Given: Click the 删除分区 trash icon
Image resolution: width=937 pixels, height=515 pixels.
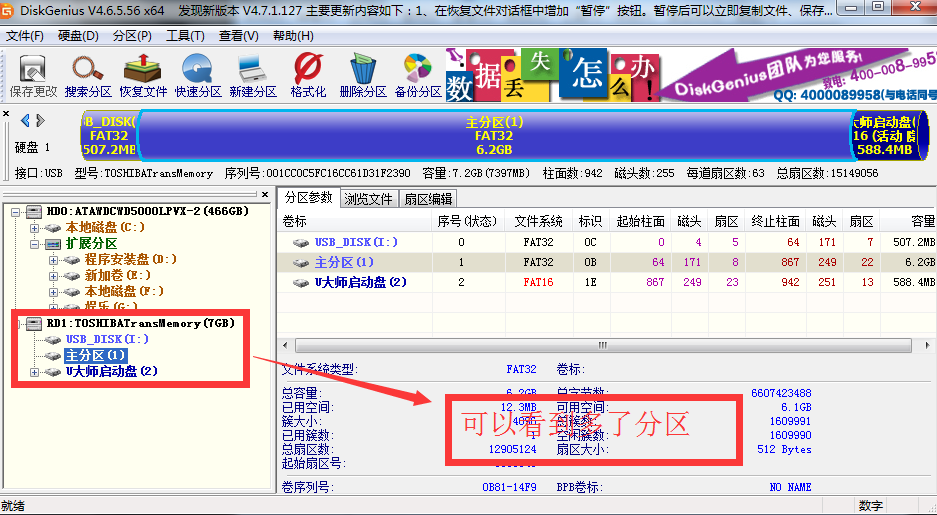Looking at the screenshot, I should 363,75.
